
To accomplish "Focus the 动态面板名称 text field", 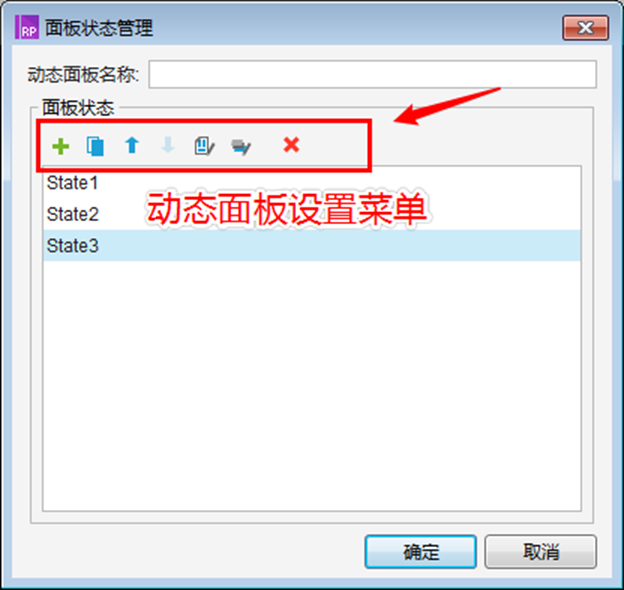I will click(x=372, y=74).
